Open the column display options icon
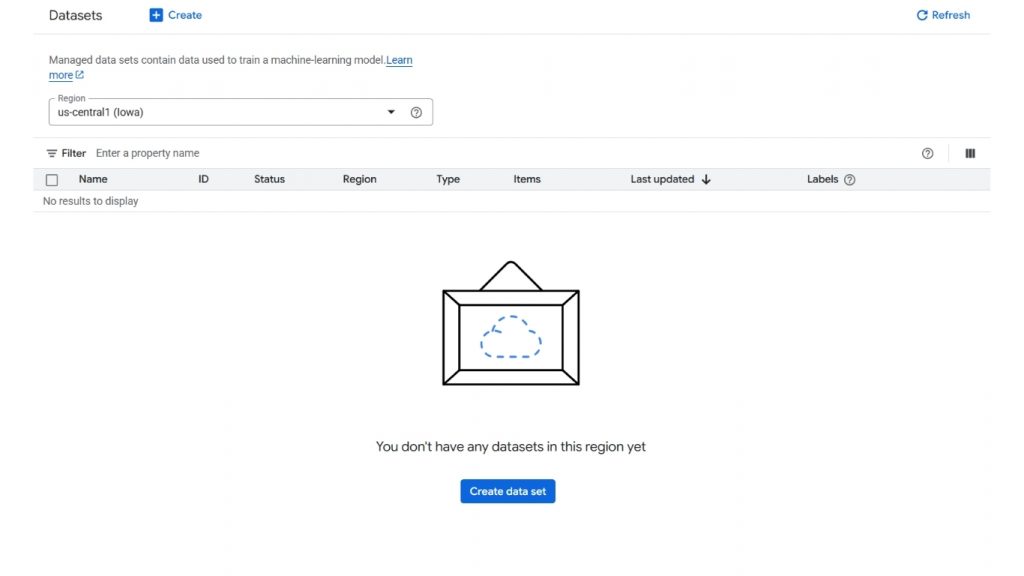 tap(969, 153)
